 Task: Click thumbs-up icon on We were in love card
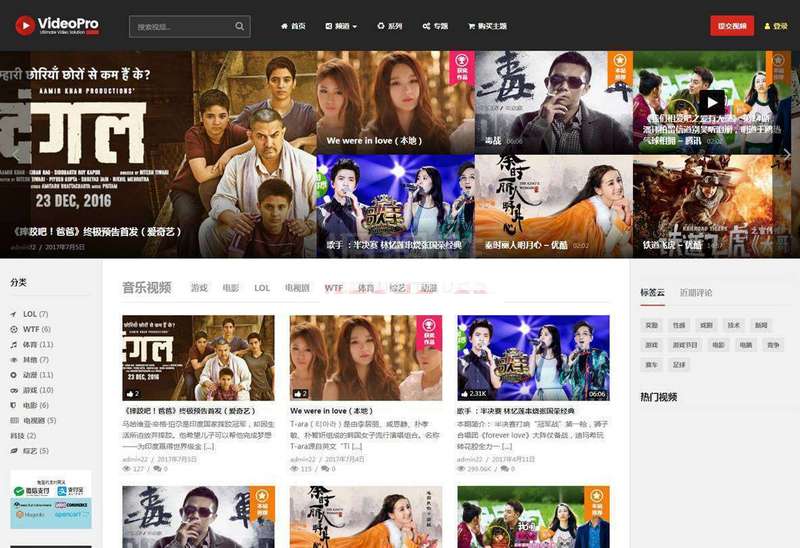297,393
